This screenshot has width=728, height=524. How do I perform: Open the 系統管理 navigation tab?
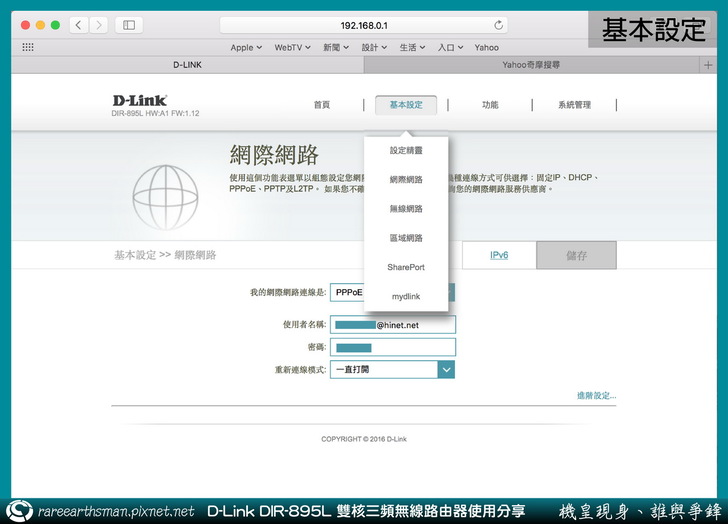click(x=574, y=105)
